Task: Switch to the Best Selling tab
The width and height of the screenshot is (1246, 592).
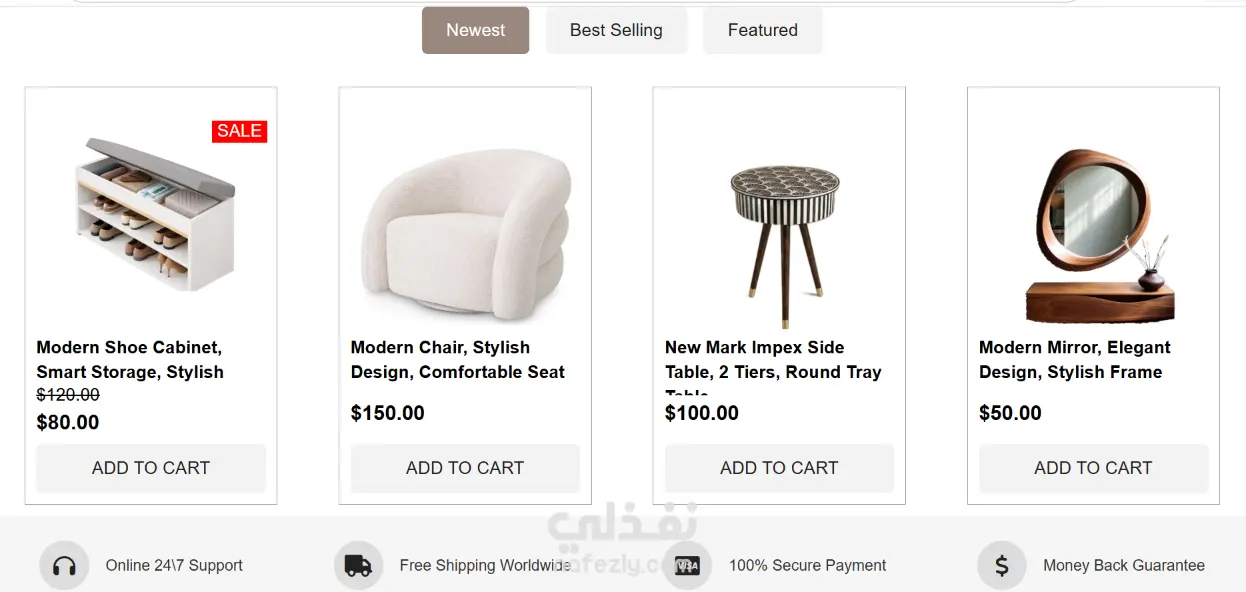Action: (x=616, y=30)
